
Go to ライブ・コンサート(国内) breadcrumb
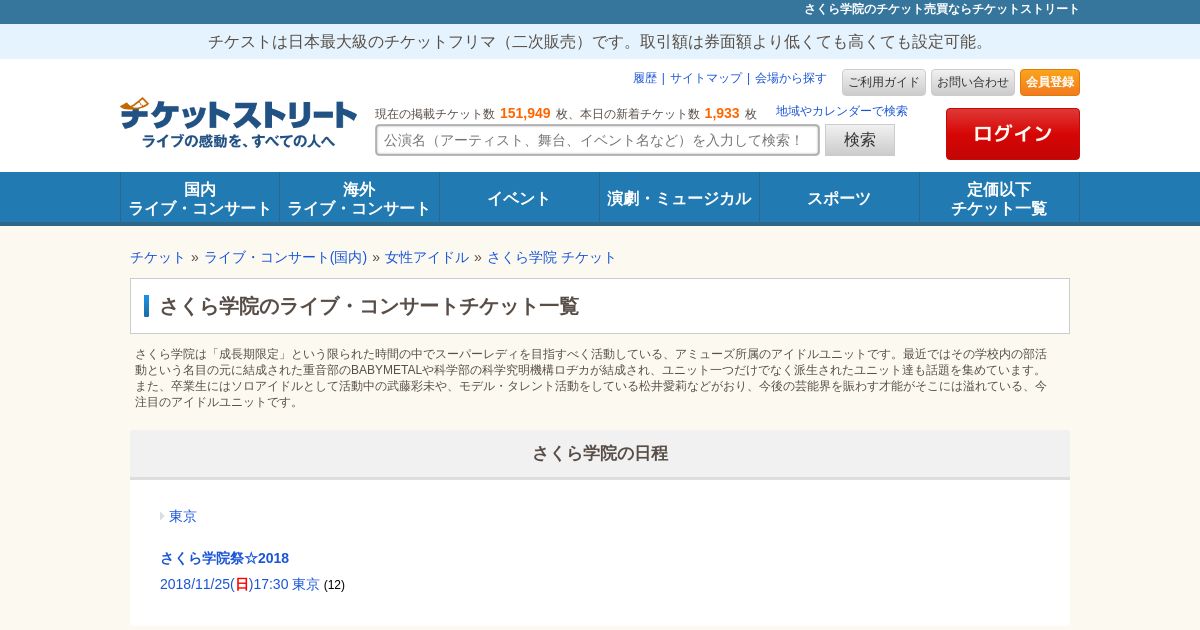[286, 257]
